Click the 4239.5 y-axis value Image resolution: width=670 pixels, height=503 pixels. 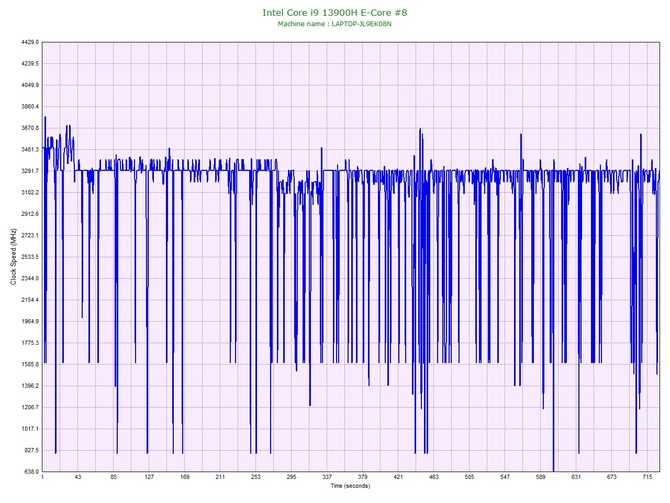(30, 64)
